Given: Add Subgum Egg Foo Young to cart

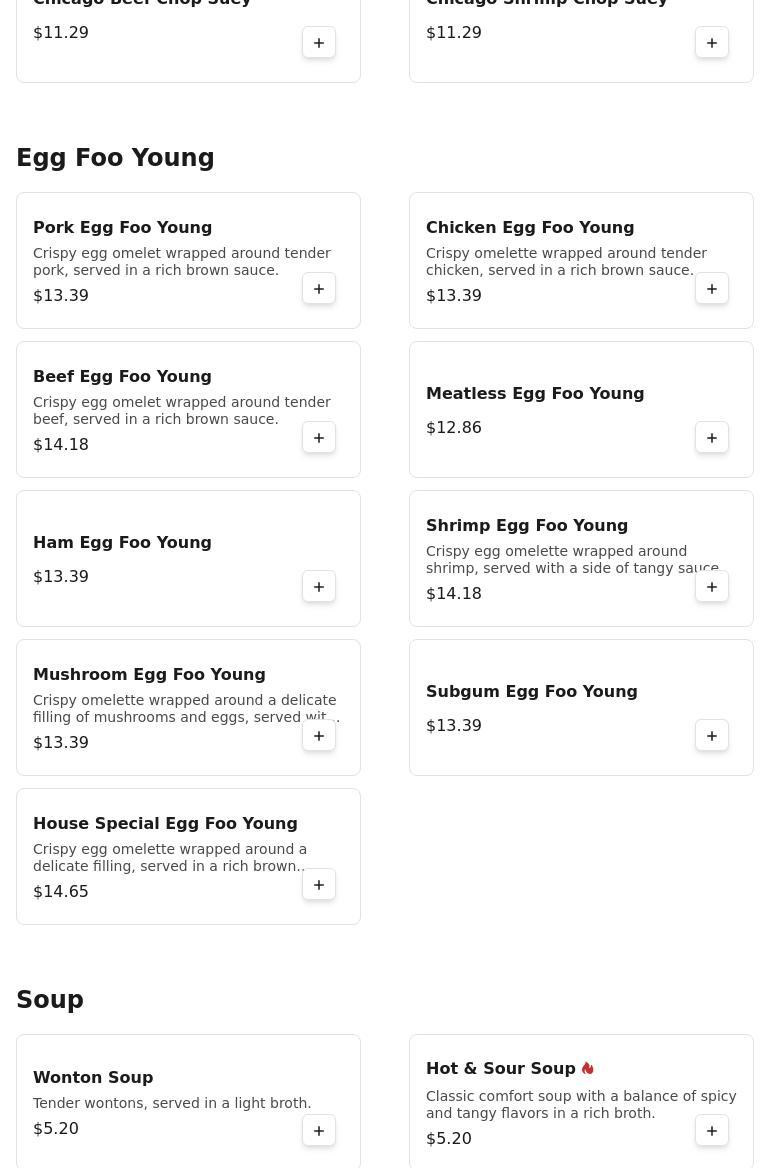Looking at the screenshot, I should (x=712, y=736).
